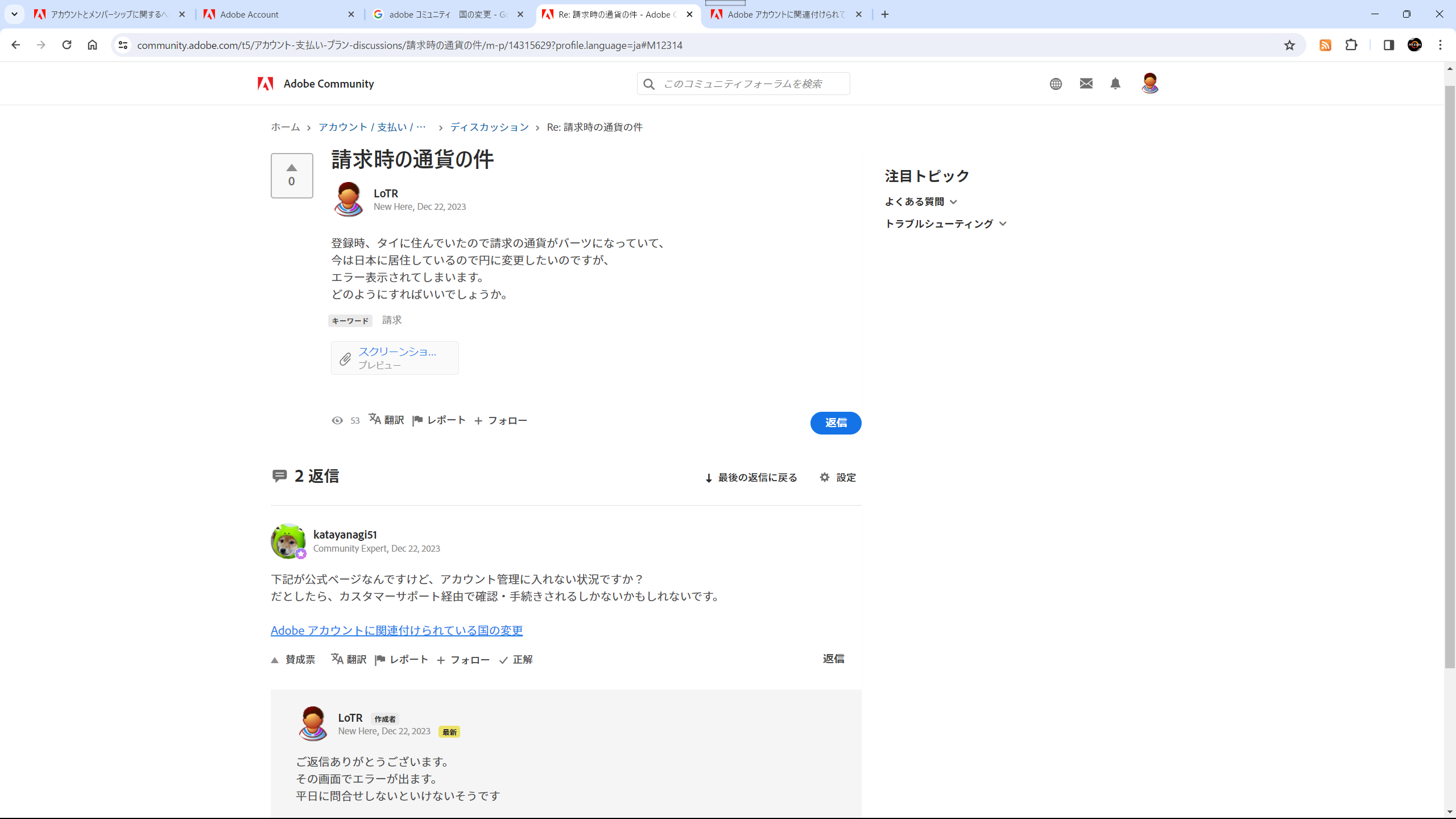
Task: Open the user profile avatar in header
Action: 1149,83
